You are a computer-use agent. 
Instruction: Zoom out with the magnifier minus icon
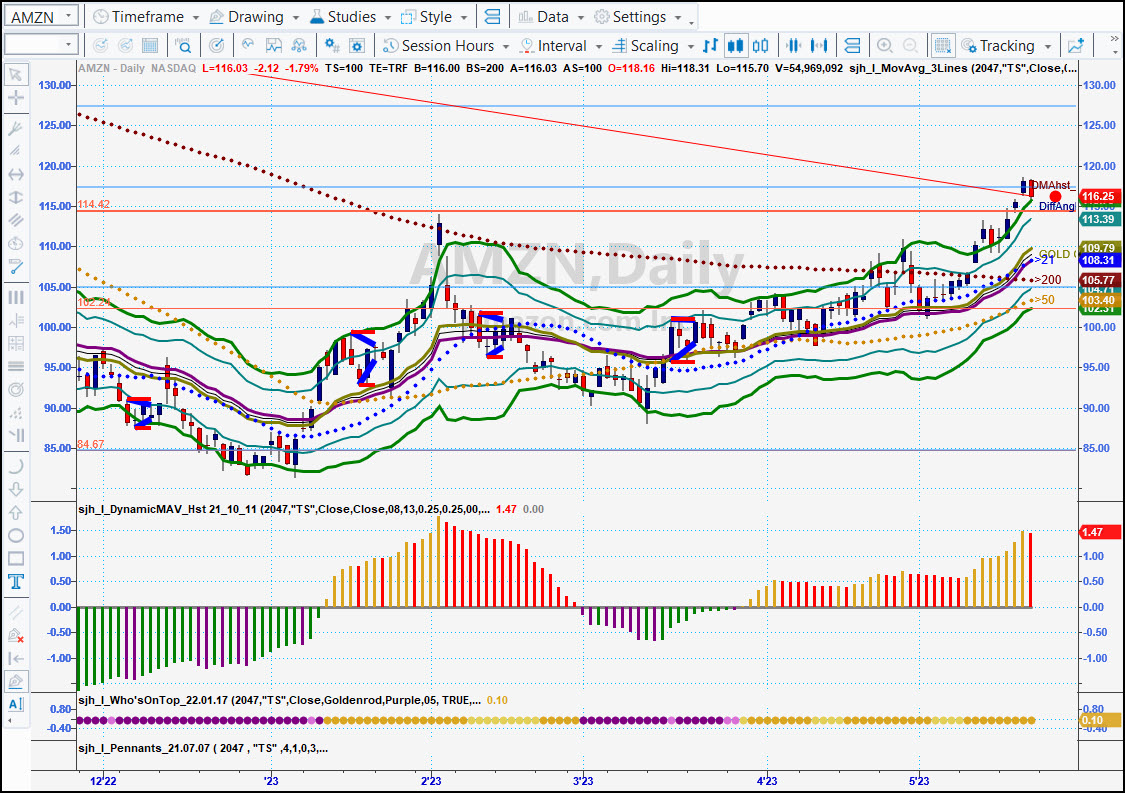tap(910, 46)
